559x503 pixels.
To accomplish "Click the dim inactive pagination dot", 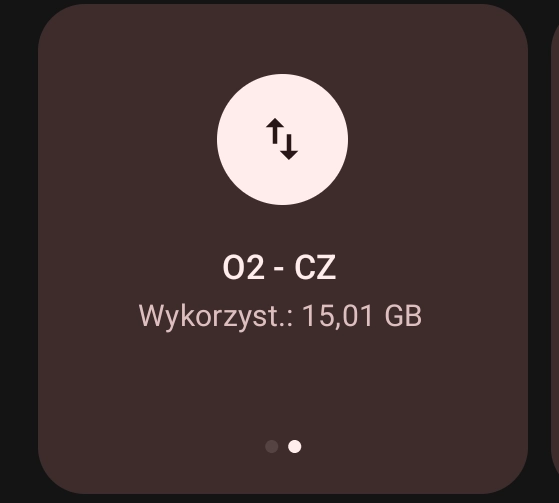I will (272, 446).
